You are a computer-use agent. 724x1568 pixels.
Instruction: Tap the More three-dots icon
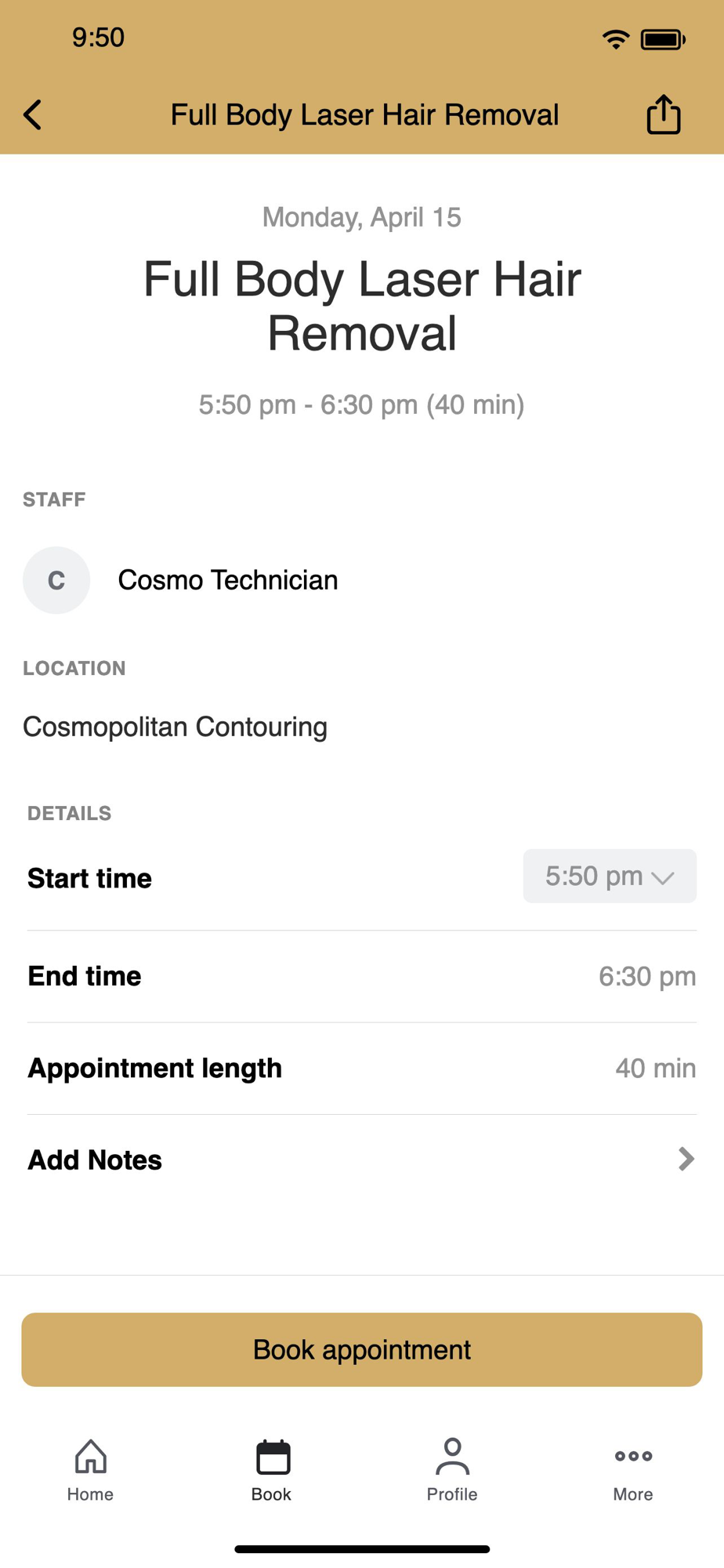(633, 1456)
